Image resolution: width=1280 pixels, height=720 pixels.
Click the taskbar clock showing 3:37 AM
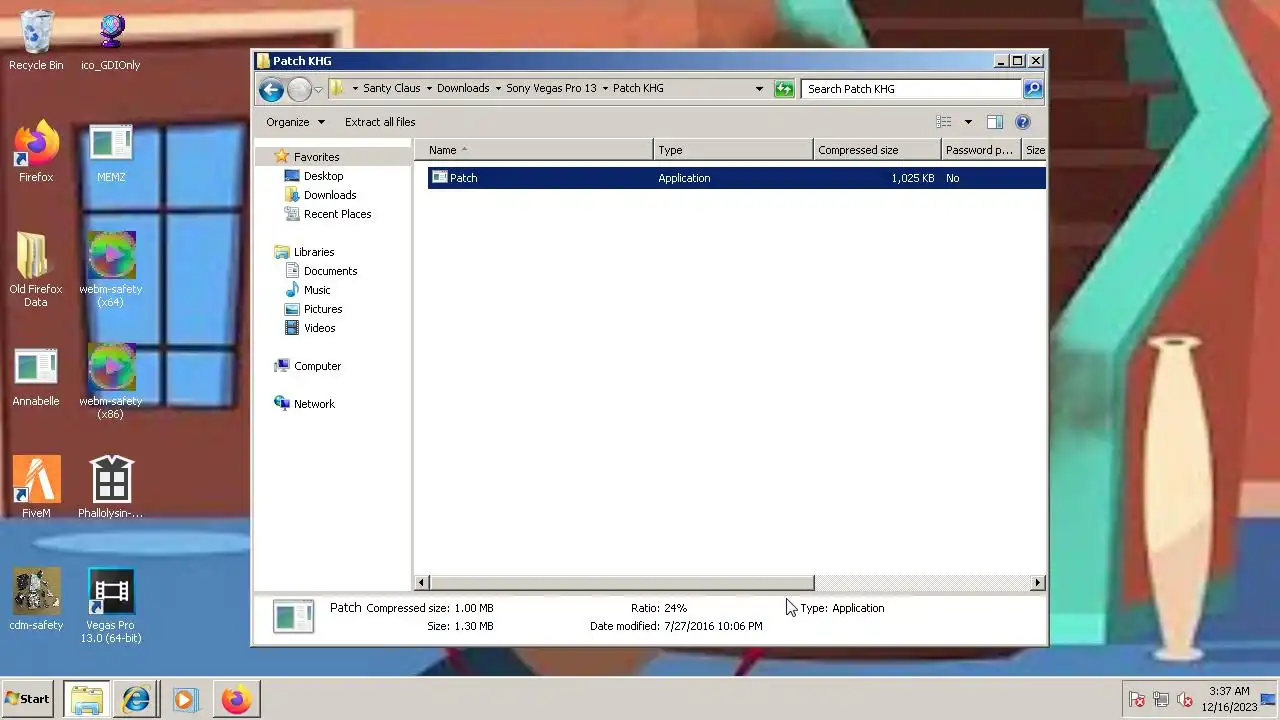(x=1229, y=699)
